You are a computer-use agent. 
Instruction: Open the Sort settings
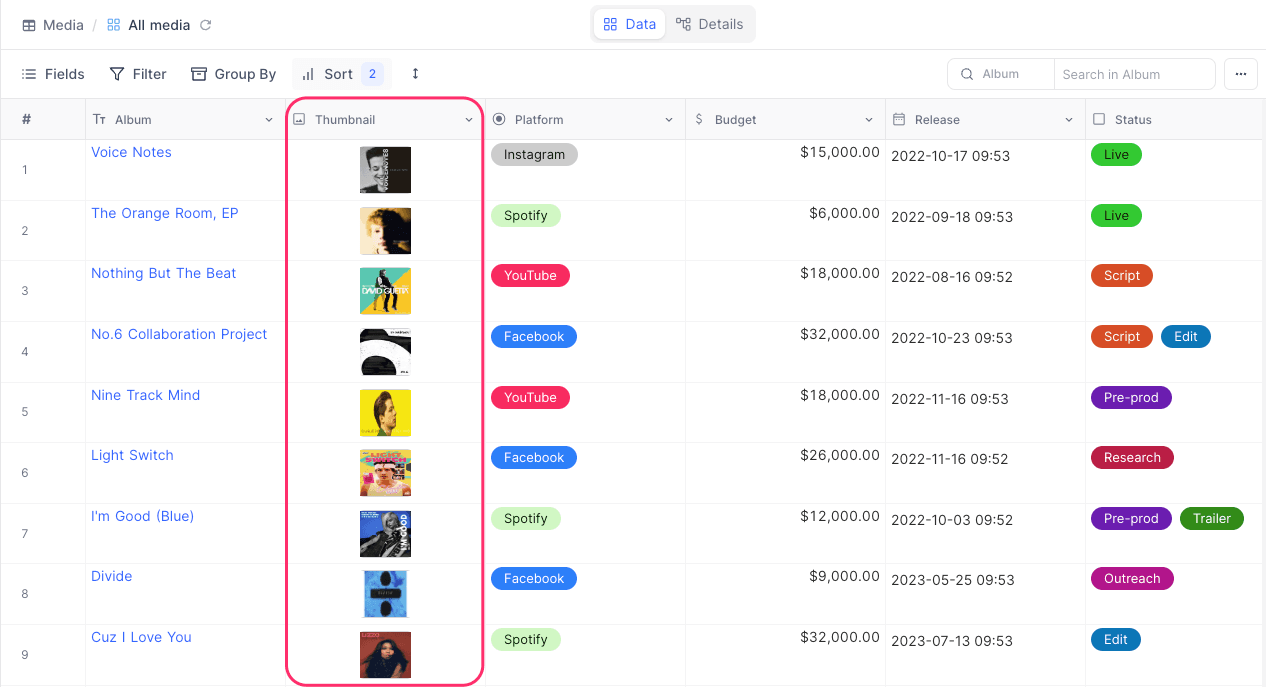(339, 74)
